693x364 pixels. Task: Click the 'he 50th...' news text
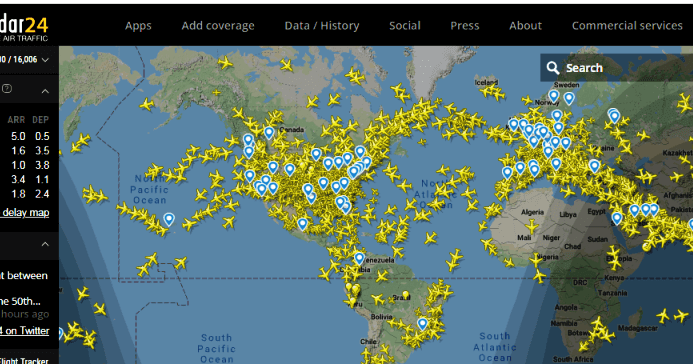point(20,301)
